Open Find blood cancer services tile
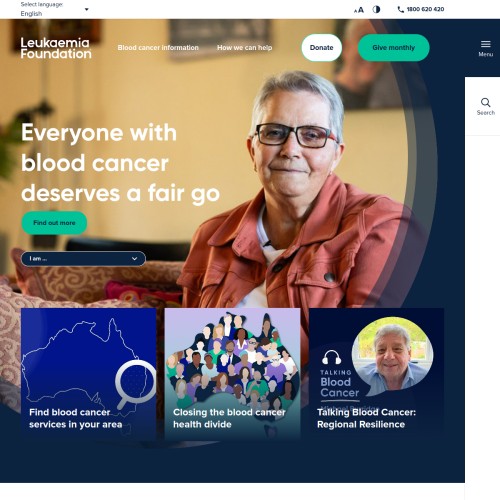Viewport: 500px width, 500px height. click(x=88, y=374)
